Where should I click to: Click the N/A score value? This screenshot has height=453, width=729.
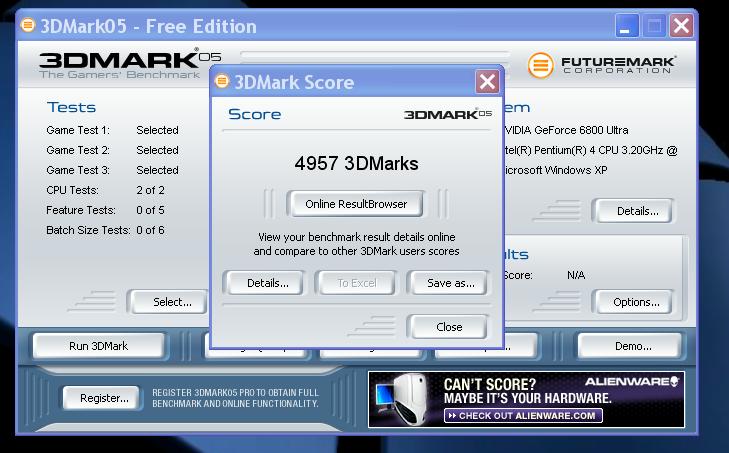coord(576,275)
